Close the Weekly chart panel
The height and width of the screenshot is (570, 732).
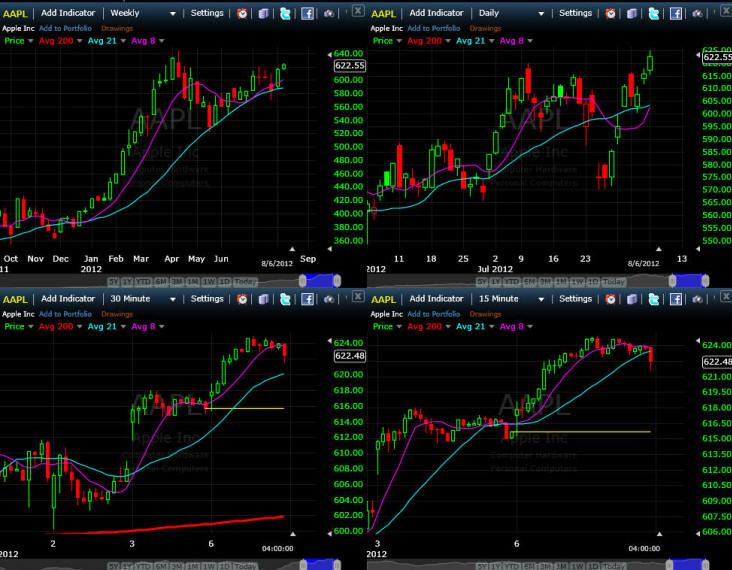tap(358, 10)
